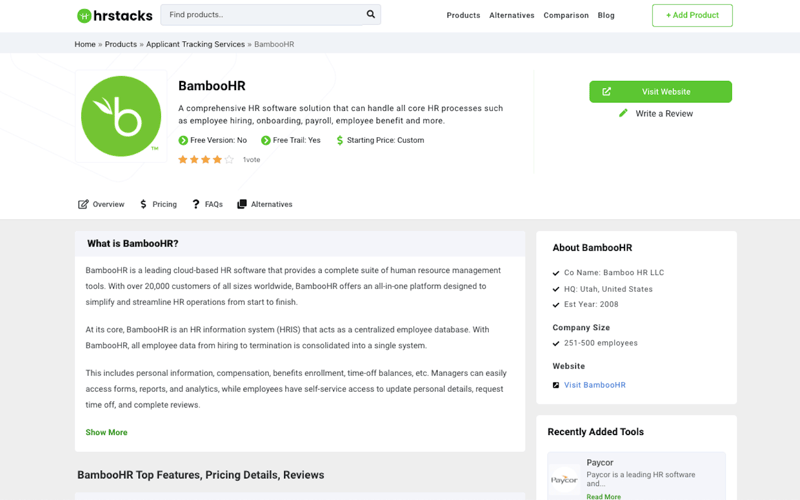Click the pencil icon beside Write a Review
Image resolution: width=800 pixels, height=500 pixels.
click(x=623, y=113)
